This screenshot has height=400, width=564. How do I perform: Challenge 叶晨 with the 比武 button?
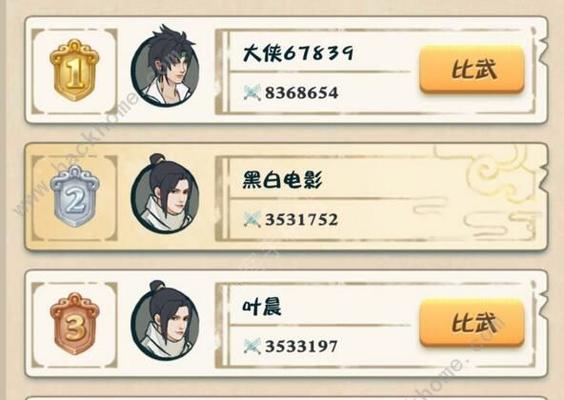click(472, 322)
